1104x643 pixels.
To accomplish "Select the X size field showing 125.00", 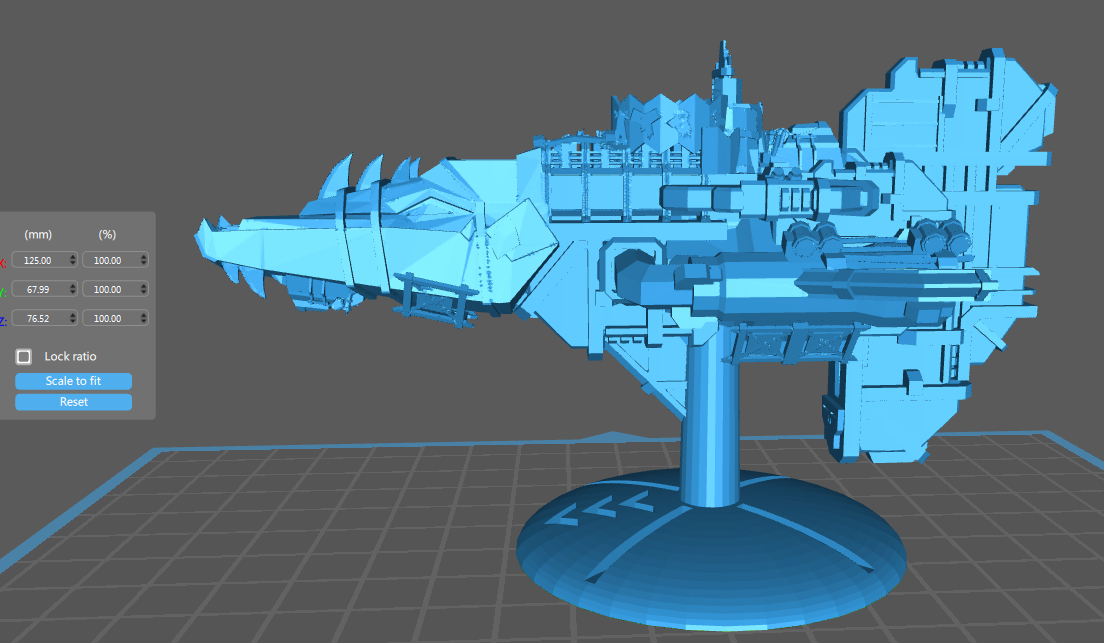I will (44, 260).
